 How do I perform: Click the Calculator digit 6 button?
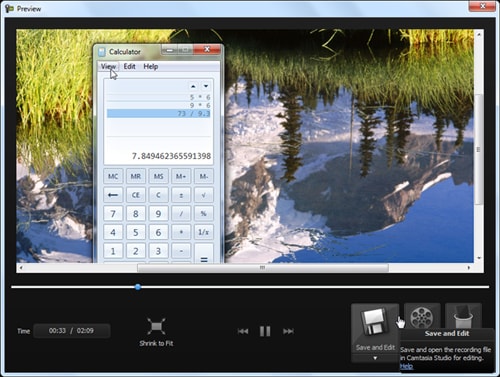tap(158, 232)
